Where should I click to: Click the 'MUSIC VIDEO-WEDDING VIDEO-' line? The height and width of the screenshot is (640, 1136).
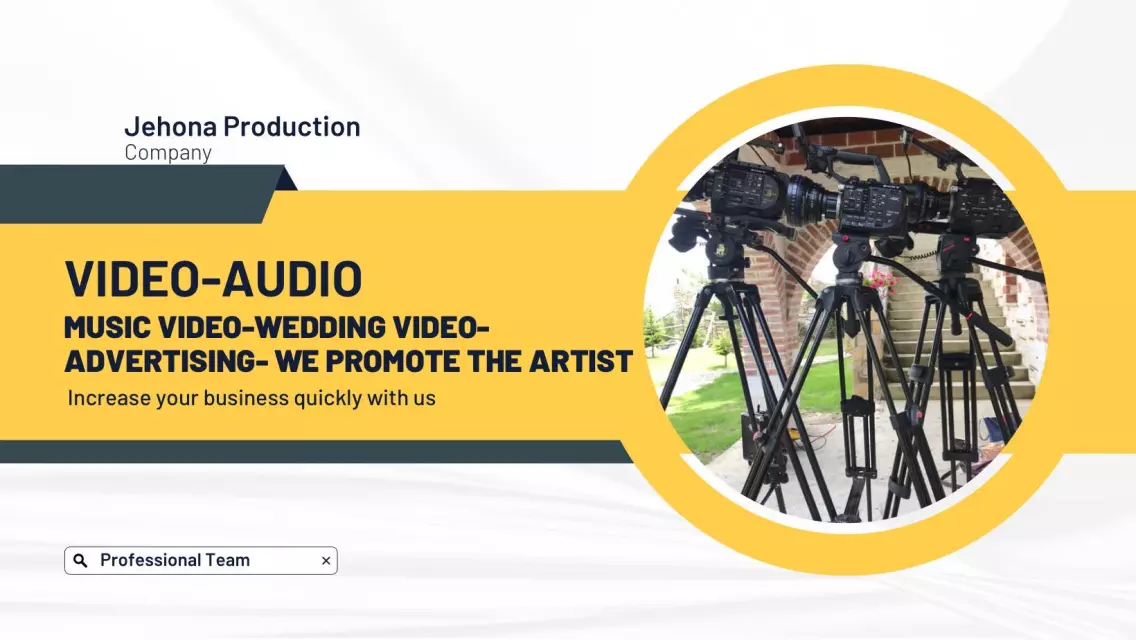click(x=277, y=327)
